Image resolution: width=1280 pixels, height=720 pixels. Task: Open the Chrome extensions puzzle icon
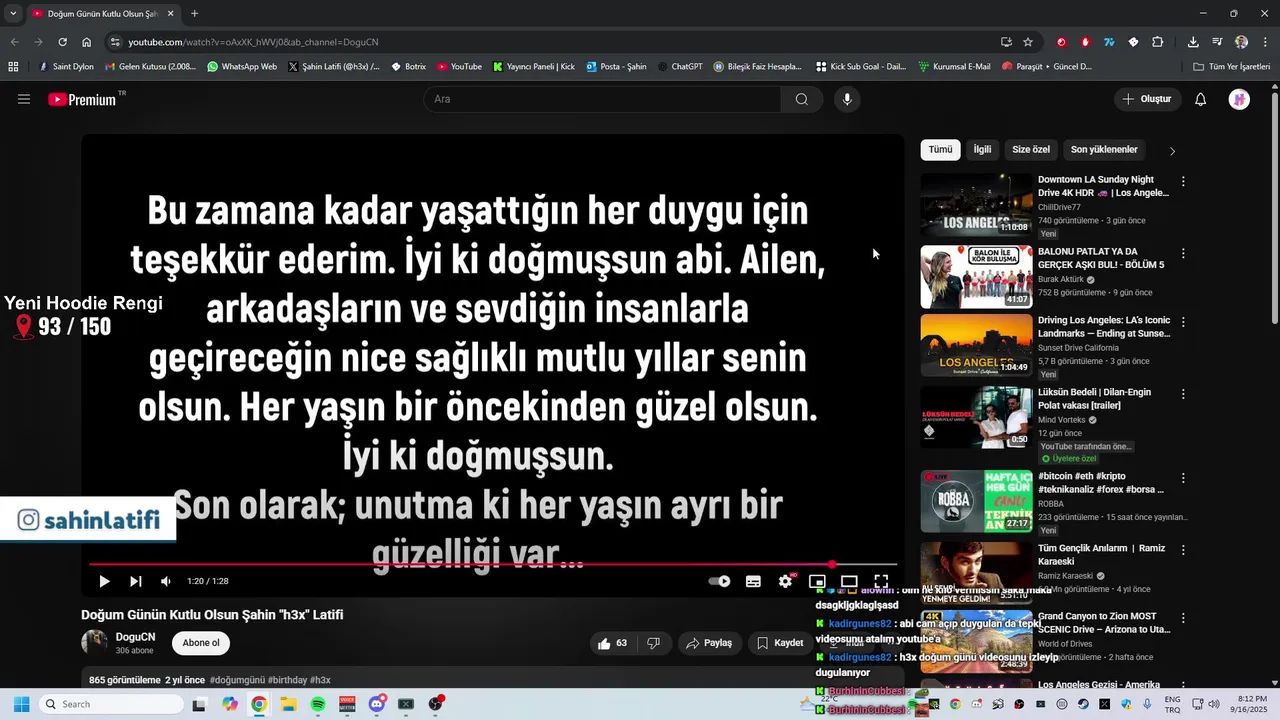(x=1157, y=42)
